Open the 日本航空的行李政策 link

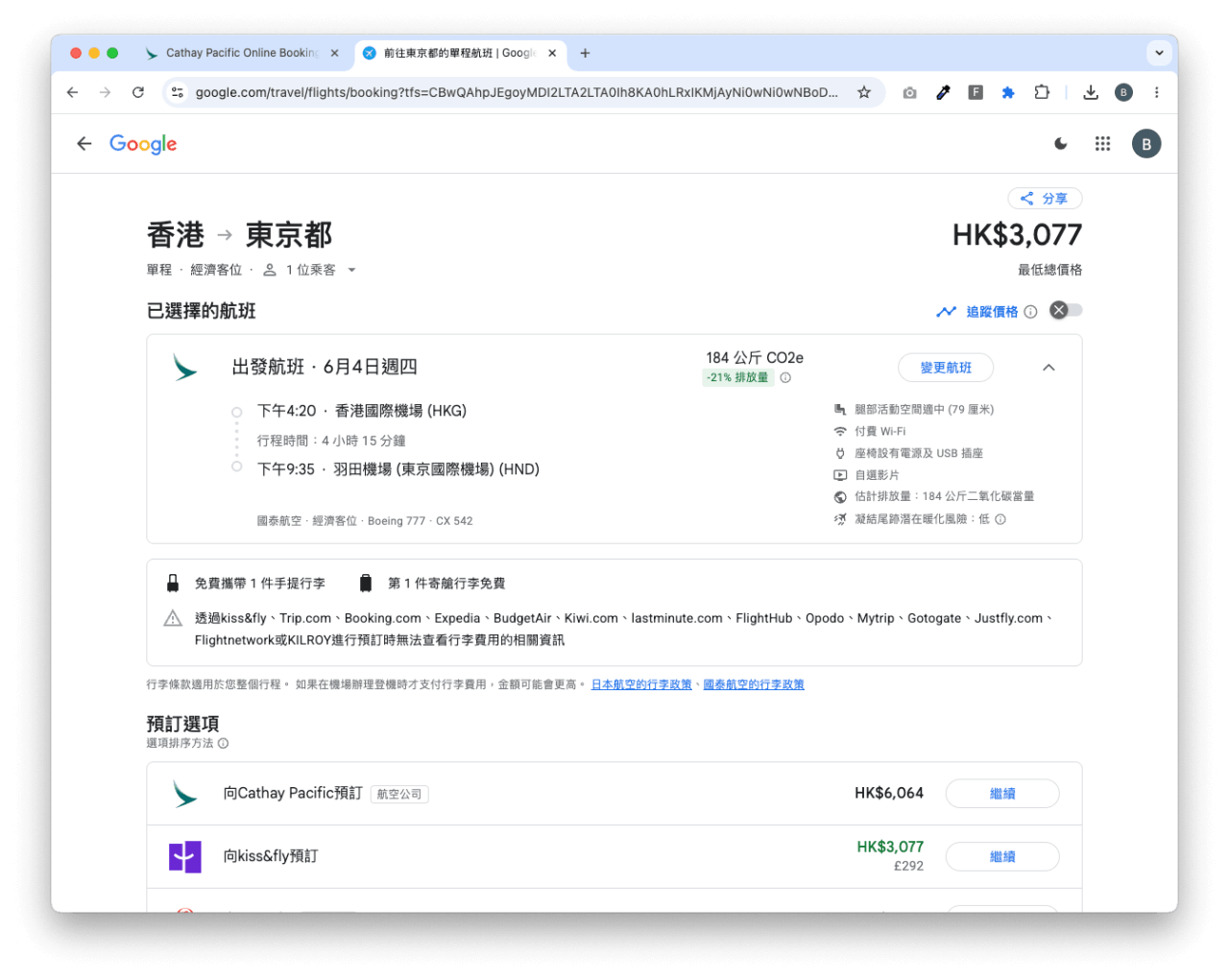(x=641, y=685)
